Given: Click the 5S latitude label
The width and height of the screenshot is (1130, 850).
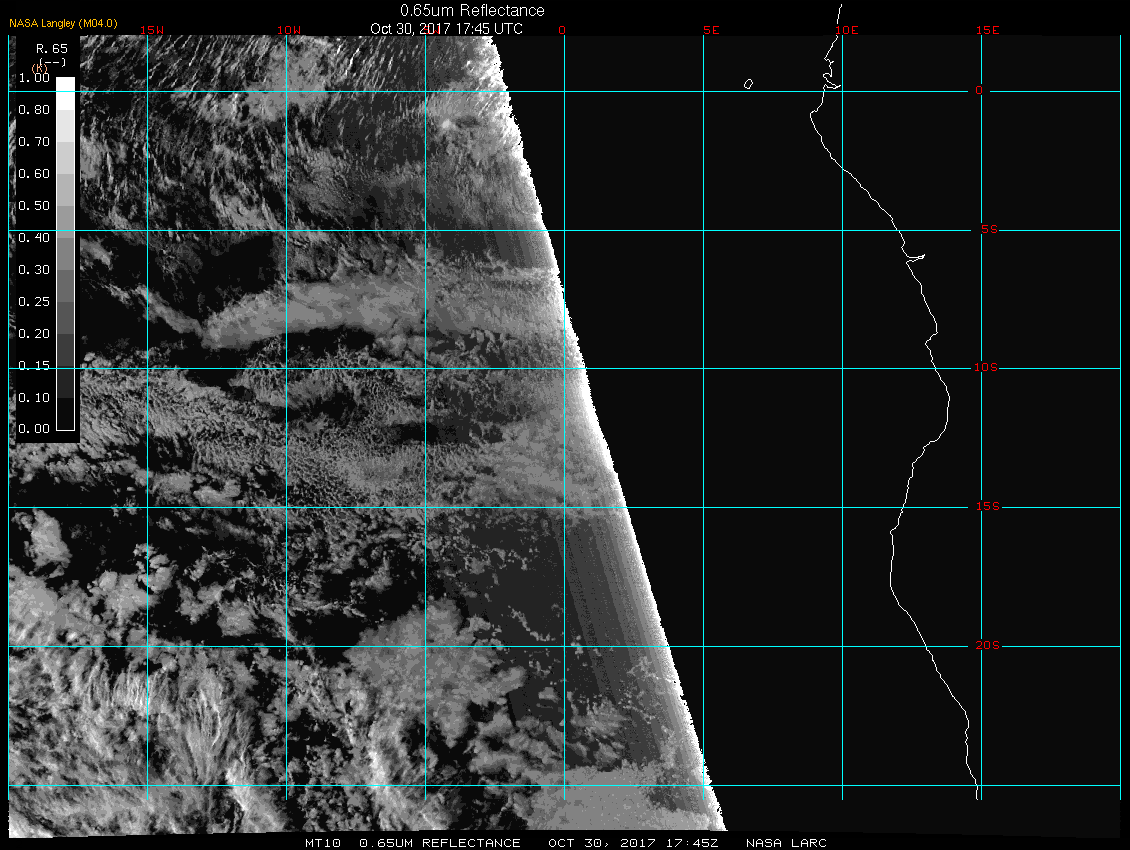Looking at the screenshot, I should [989, 229].
